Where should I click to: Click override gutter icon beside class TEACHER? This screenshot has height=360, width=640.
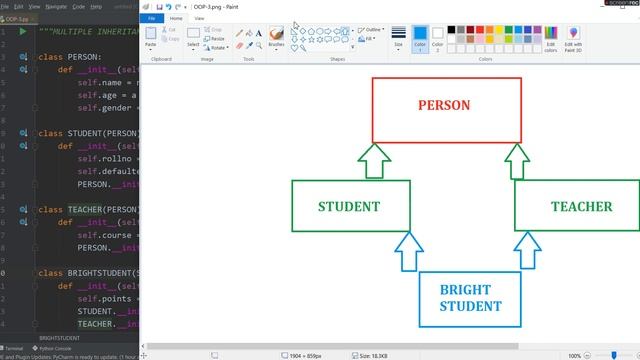tap(23, 209)
